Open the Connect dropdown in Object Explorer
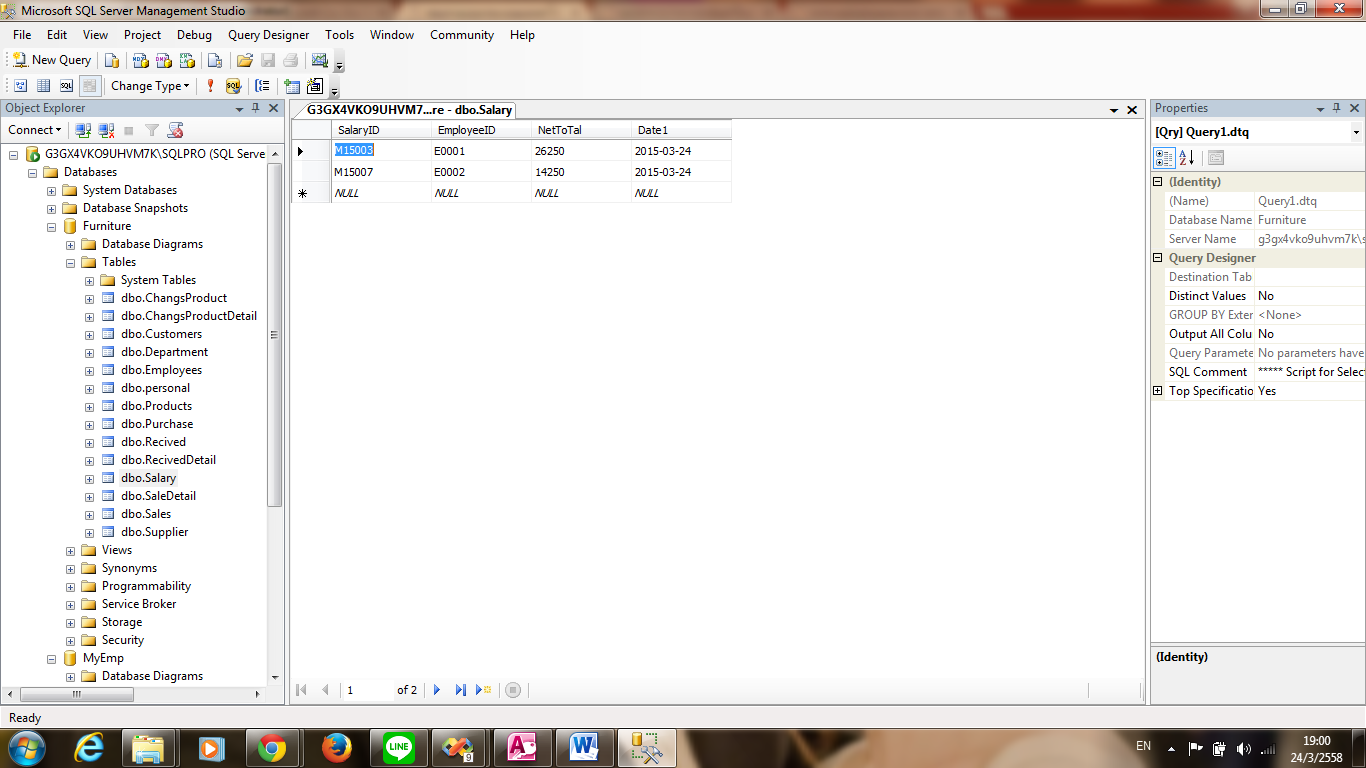 (x=35, y=130)
